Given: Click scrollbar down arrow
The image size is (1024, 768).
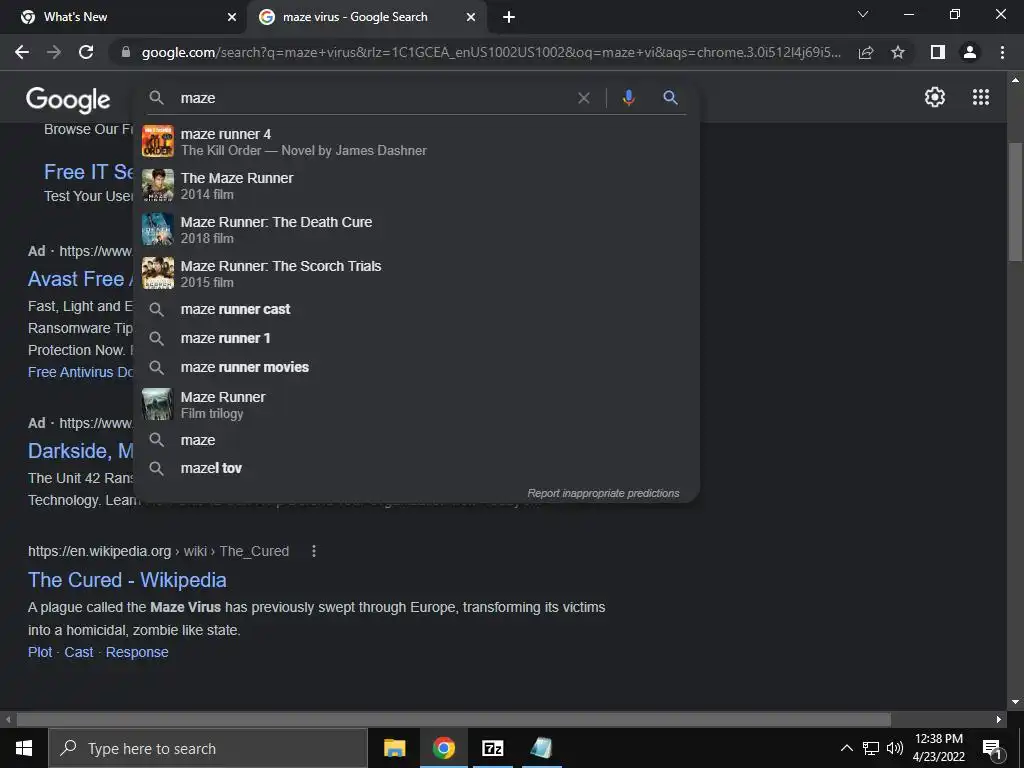Looking at the screenshot, I should tap(1015, 703).
